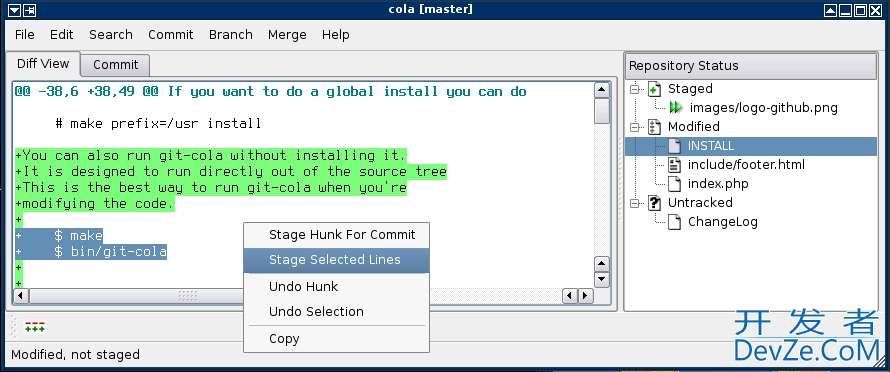Image resolution: width=890 pixels, height=372 pixels.
Task: Click the 'Modified, not staged' status text
Action: point(75,354)
